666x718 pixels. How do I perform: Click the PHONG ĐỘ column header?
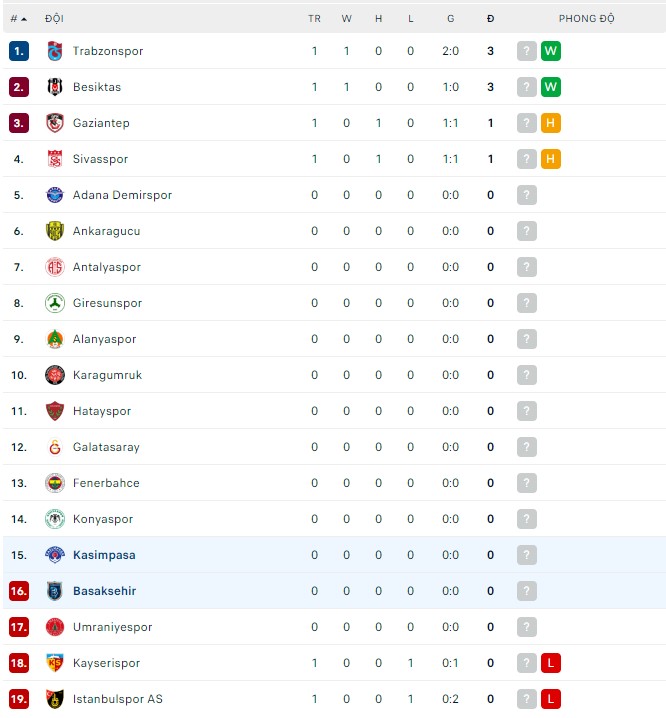pos(586,19)
